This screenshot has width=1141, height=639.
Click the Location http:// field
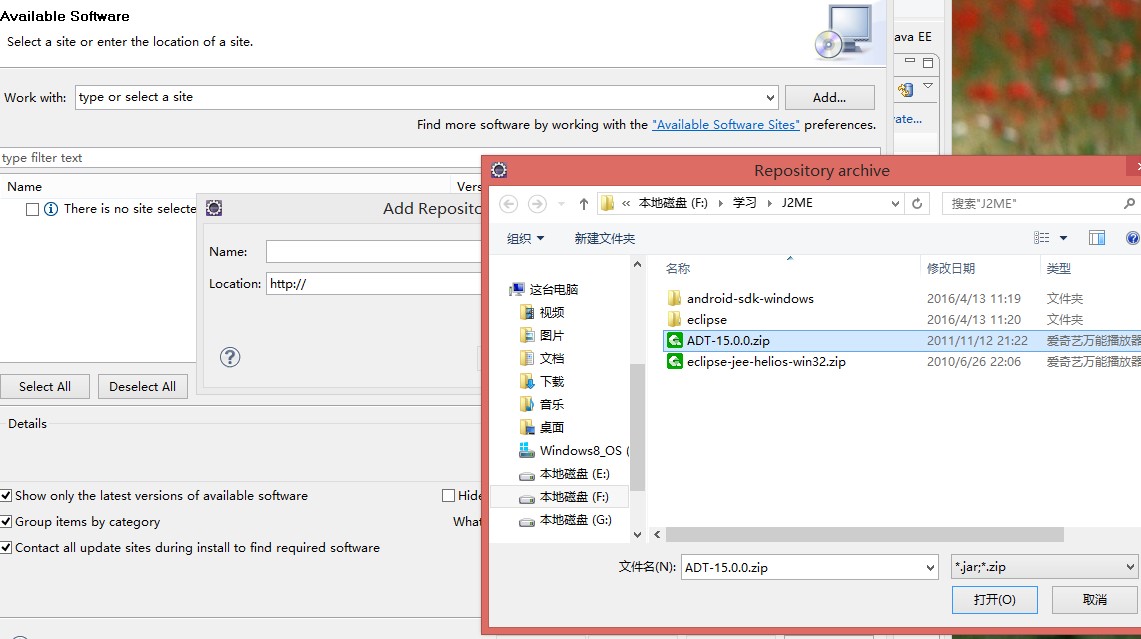[373, 284]
